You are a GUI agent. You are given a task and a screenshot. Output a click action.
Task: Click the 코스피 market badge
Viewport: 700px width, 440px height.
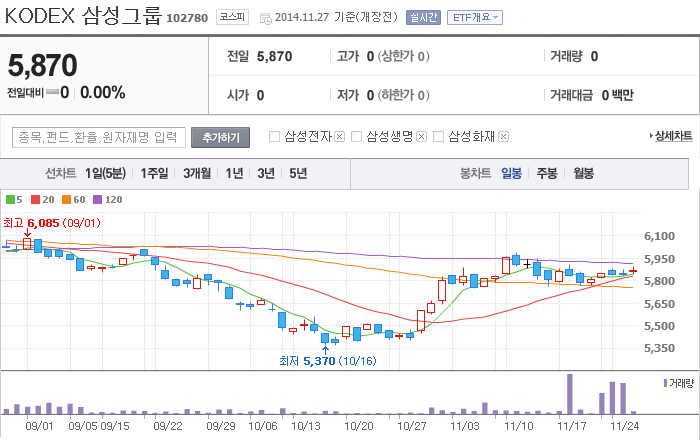[x=232, y=17]
